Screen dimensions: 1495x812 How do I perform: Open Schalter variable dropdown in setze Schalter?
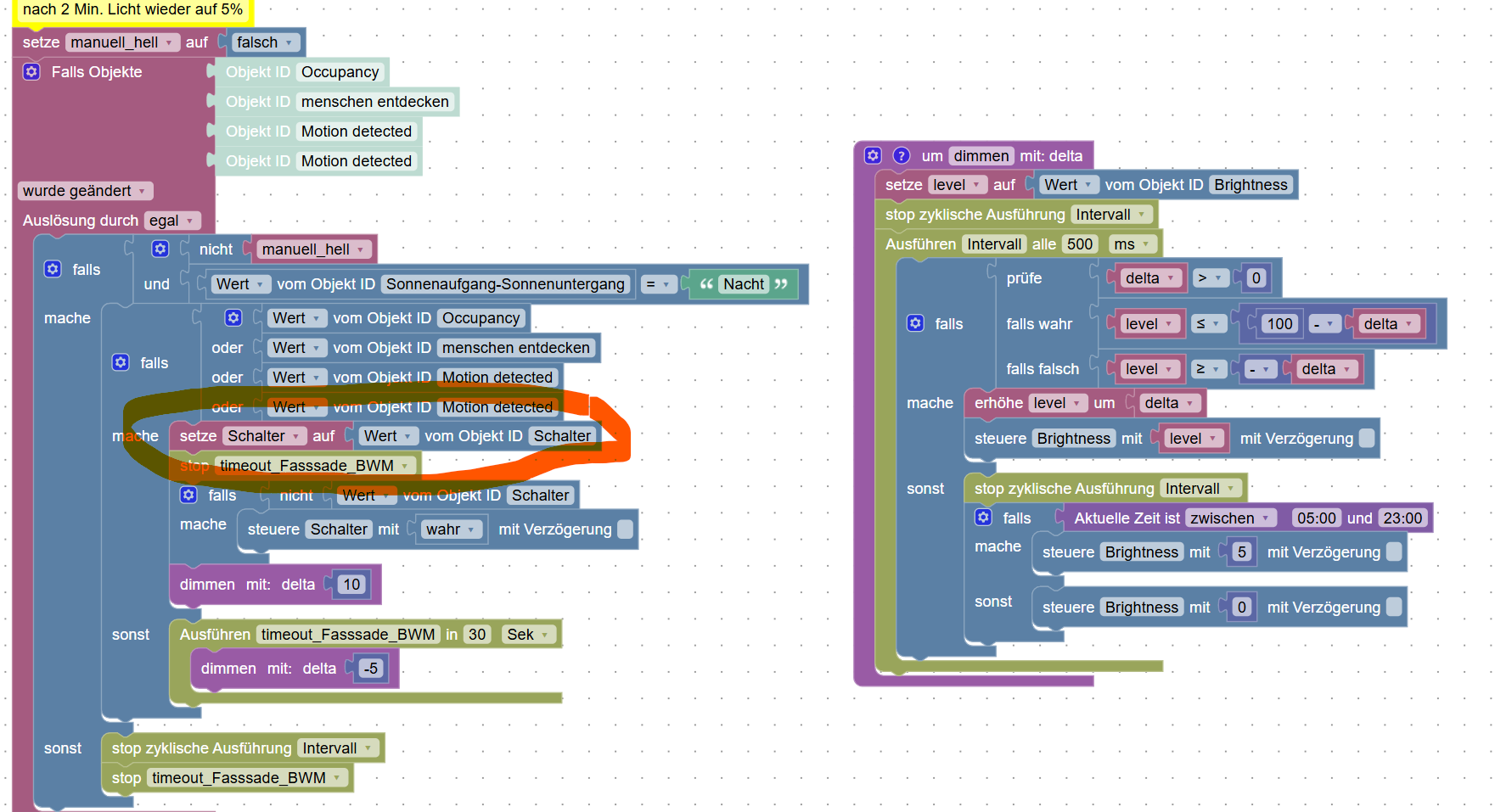coord(264,436)
